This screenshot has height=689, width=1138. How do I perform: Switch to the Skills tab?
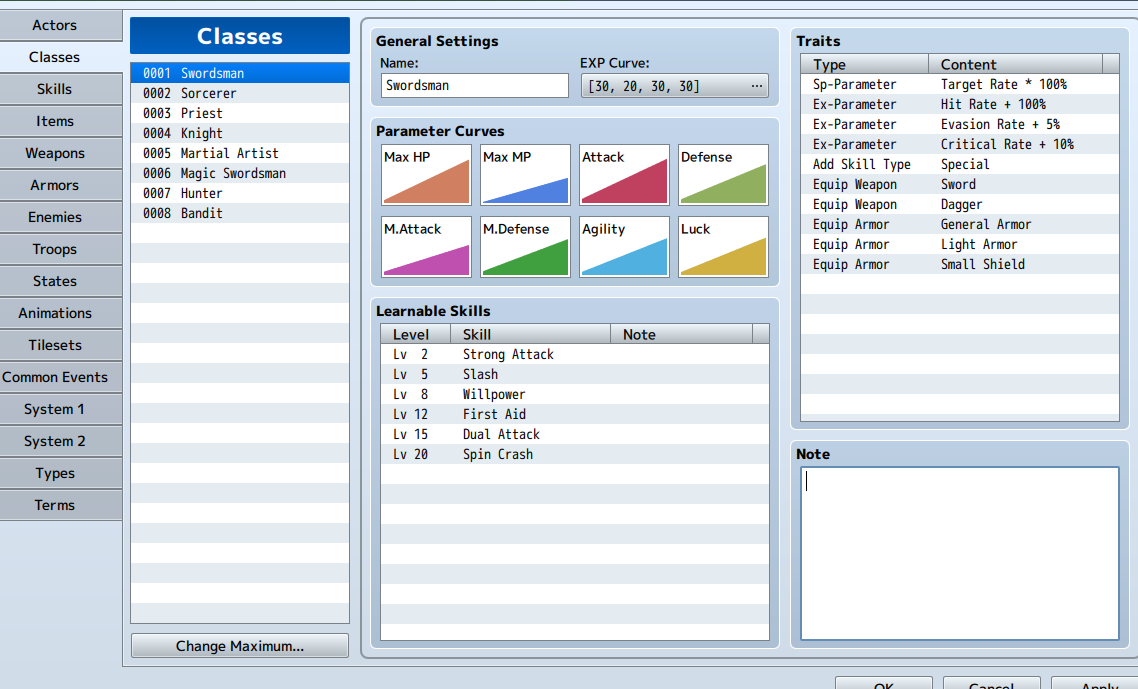pos(61,89)
